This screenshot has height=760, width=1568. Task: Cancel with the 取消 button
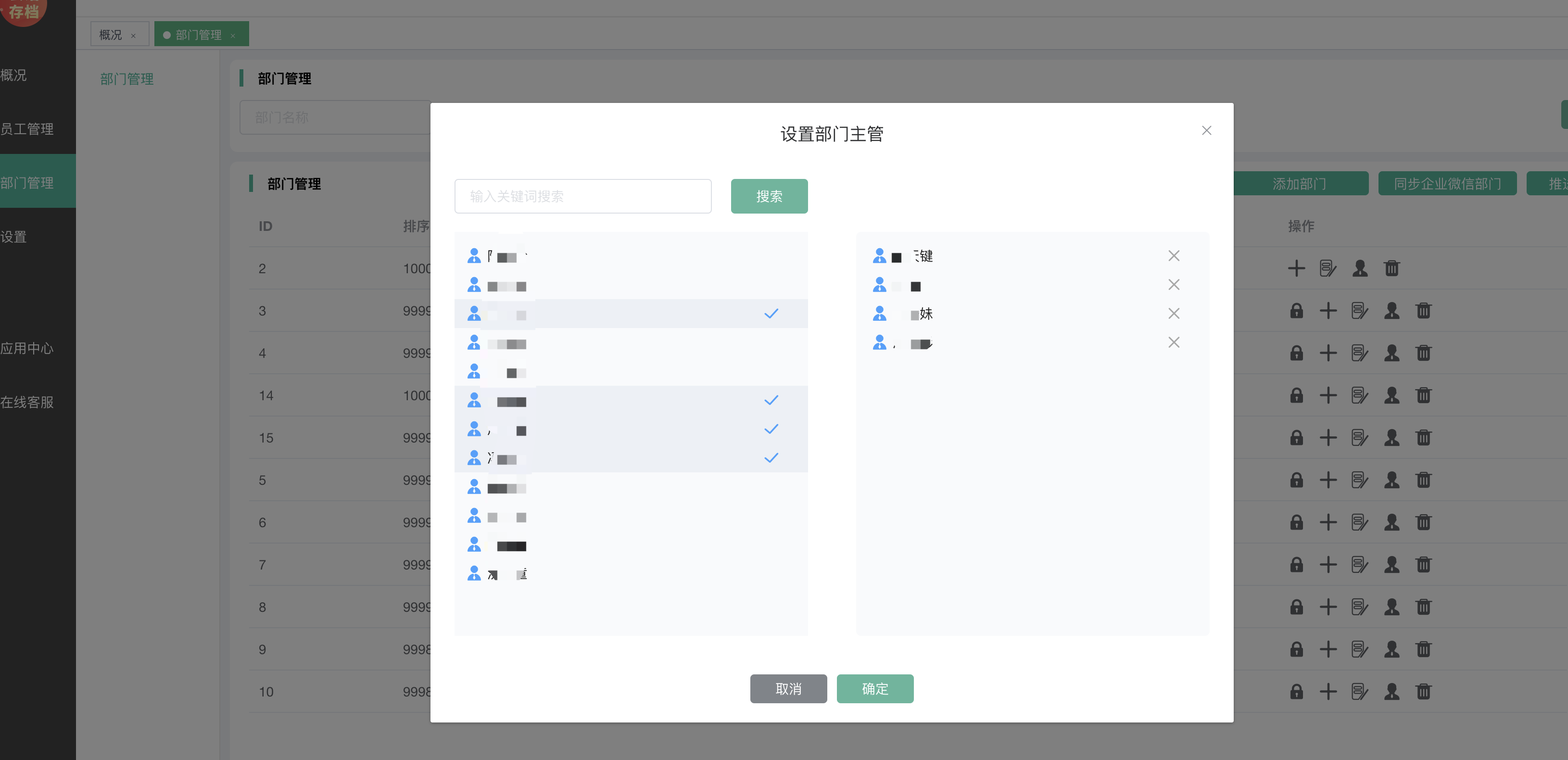point(788,689)
